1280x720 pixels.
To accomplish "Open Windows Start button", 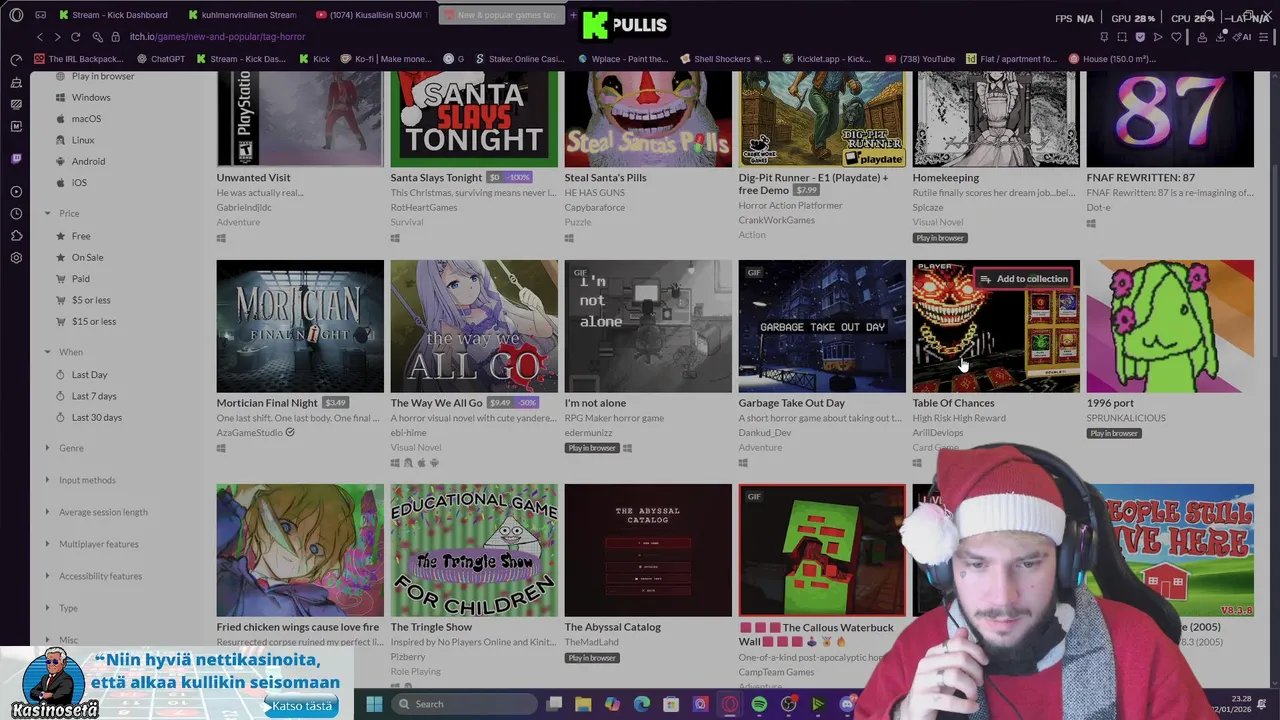I will tap(374, 704).
